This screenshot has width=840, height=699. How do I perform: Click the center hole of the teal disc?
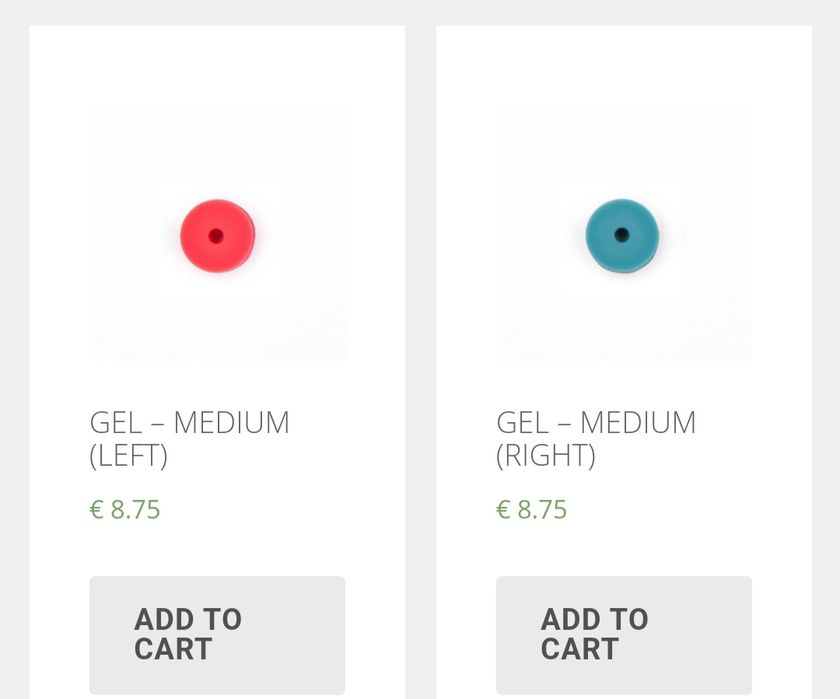(622, 235)
